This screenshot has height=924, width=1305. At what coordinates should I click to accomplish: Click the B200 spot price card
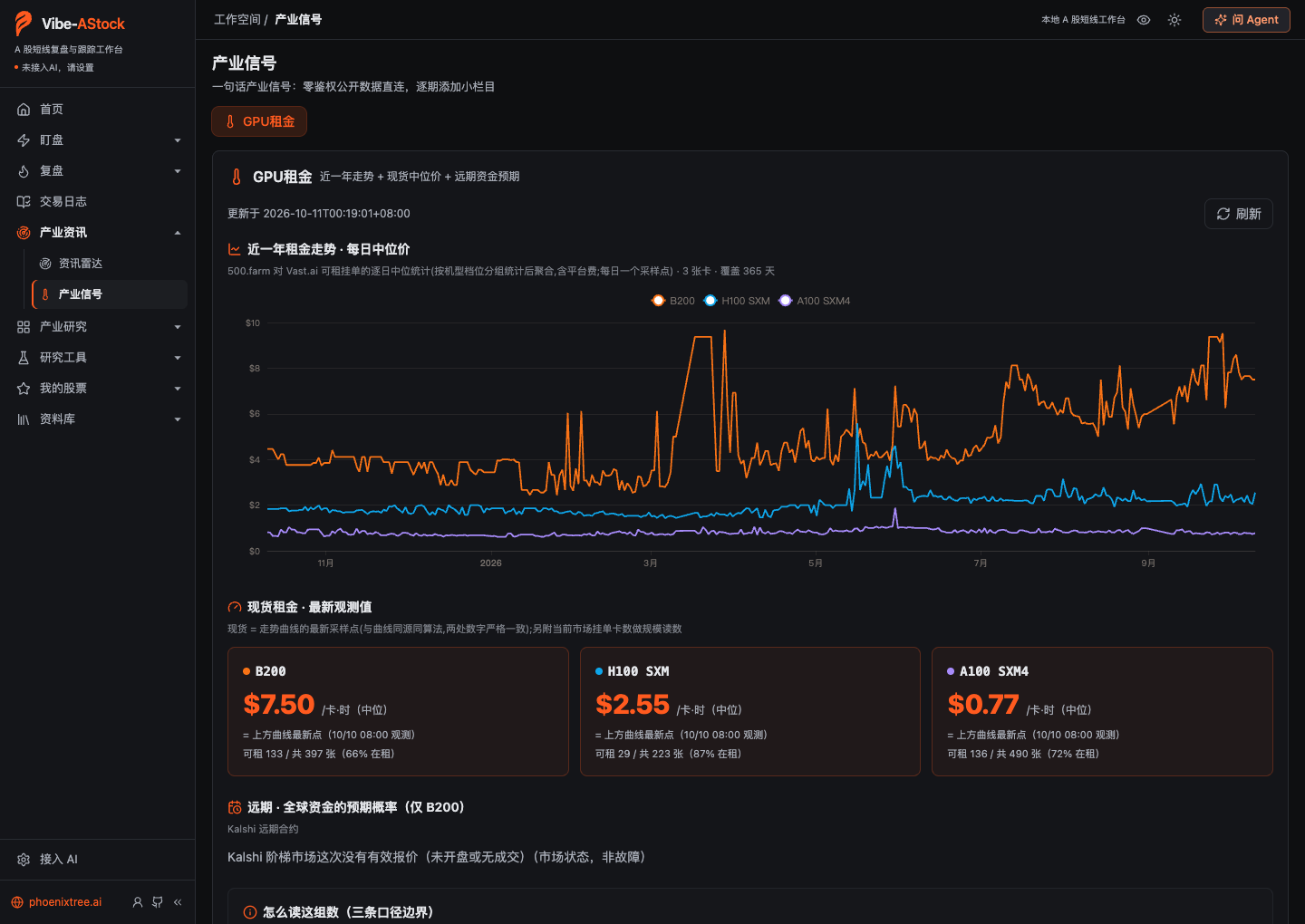click(398, 711)
